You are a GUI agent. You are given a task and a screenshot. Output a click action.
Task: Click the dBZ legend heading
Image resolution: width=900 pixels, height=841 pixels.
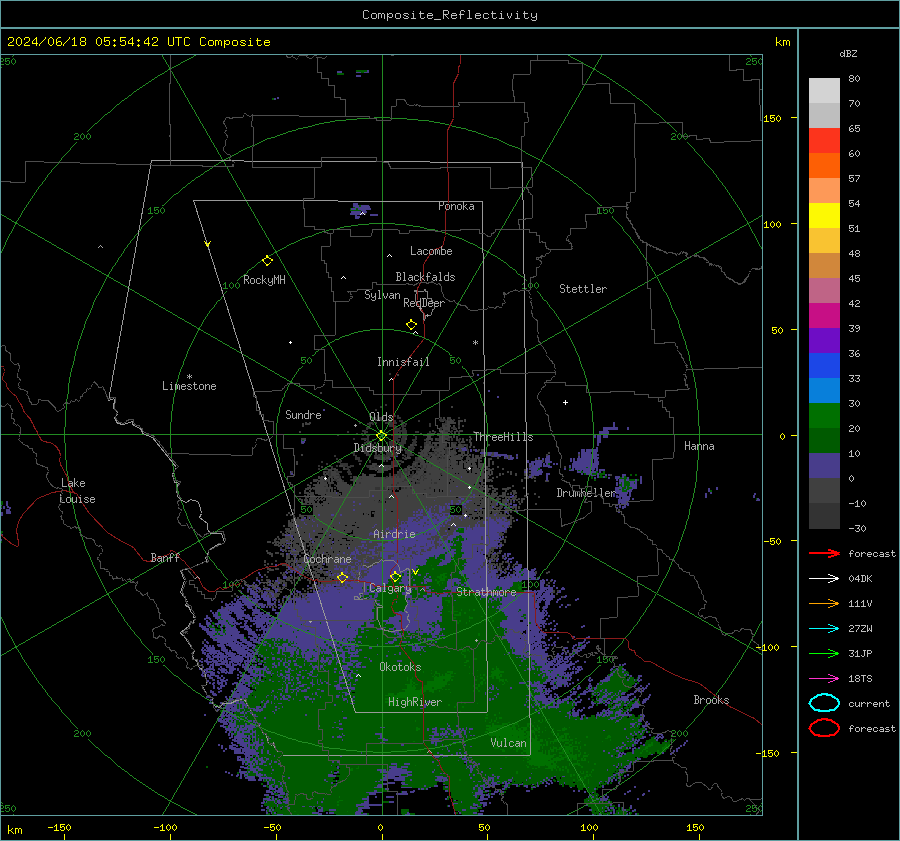click(x=848, y=53)
